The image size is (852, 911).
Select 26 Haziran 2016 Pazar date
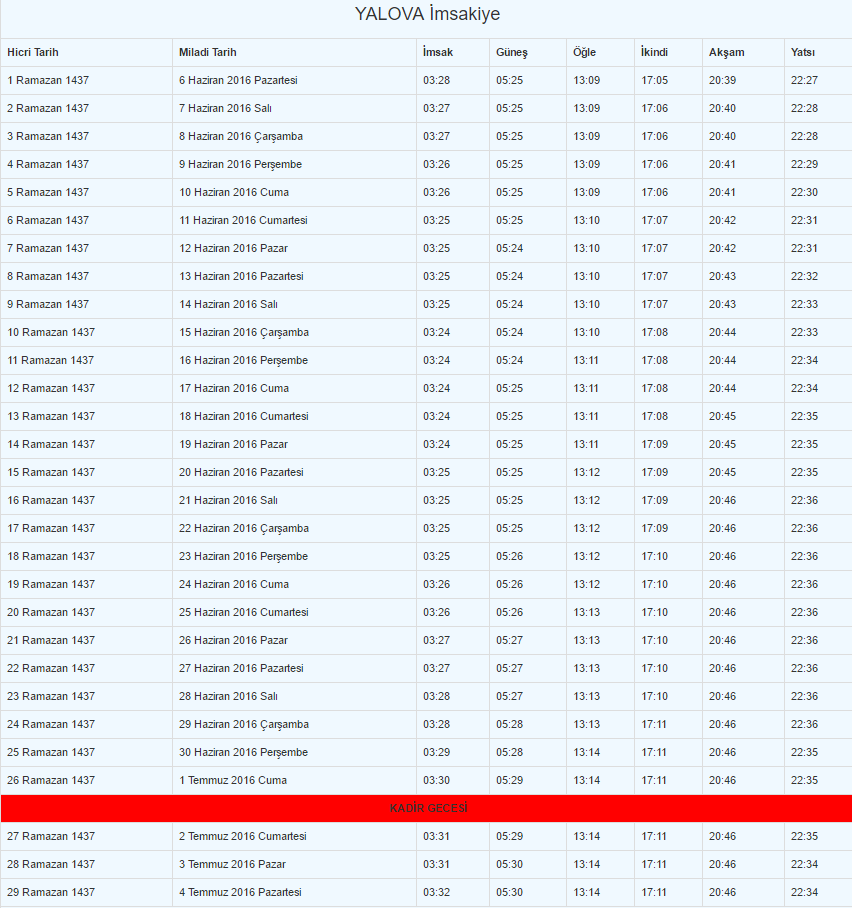pyautogui.click(x=233, y=640)
